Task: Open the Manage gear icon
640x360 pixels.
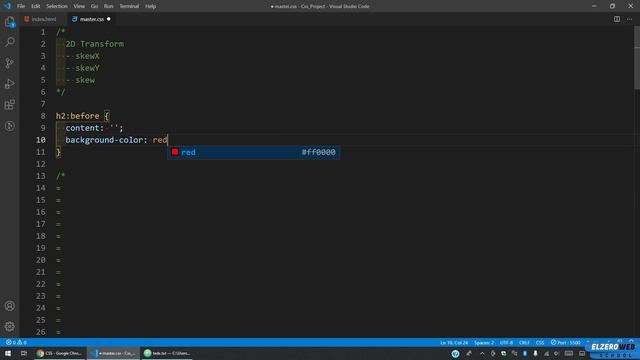Action: click(x=10, y=326)
